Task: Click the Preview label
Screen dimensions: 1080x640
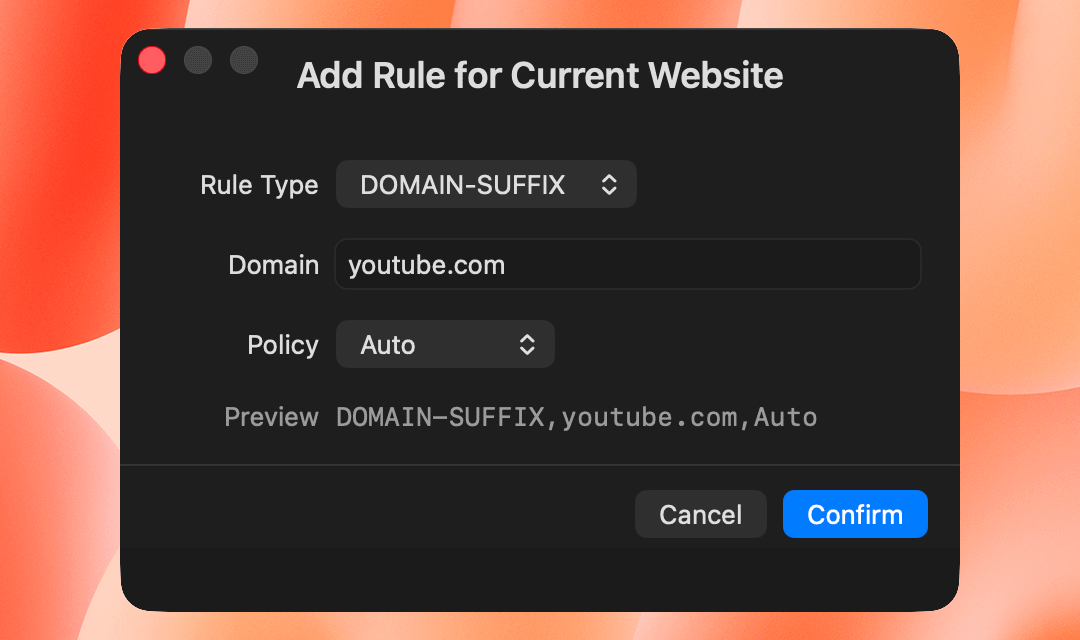Action: (272, 417)
